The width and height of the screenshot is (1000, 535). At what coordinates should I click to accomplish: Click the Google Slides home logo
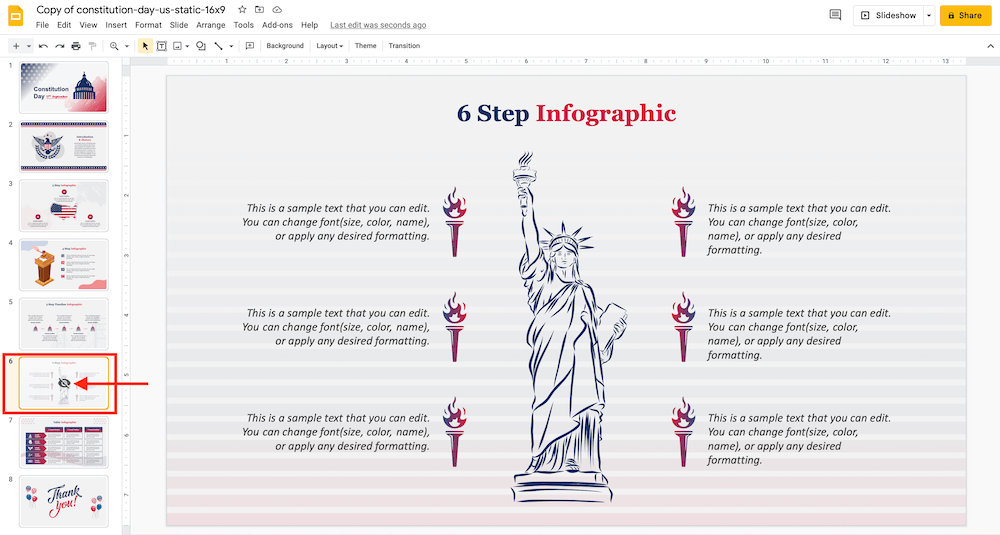[x=15, y=16]
